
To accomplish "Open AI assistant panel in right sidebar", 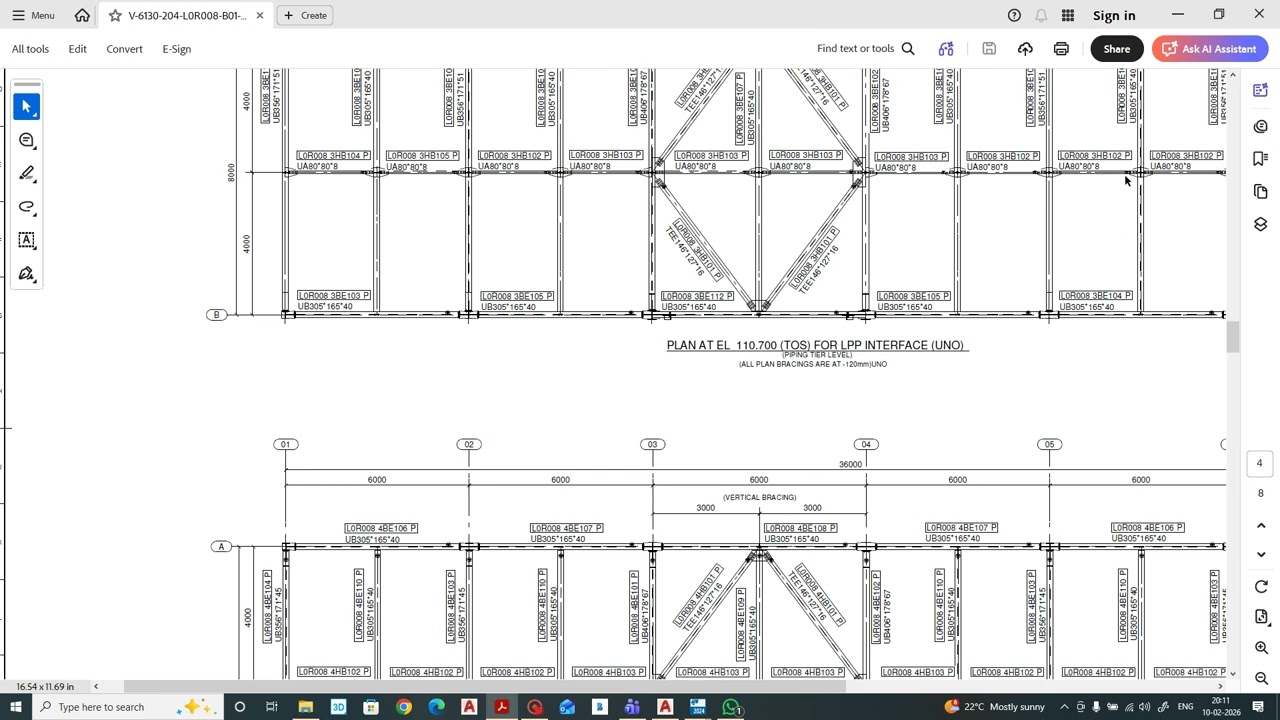I will click(1260, 91).
